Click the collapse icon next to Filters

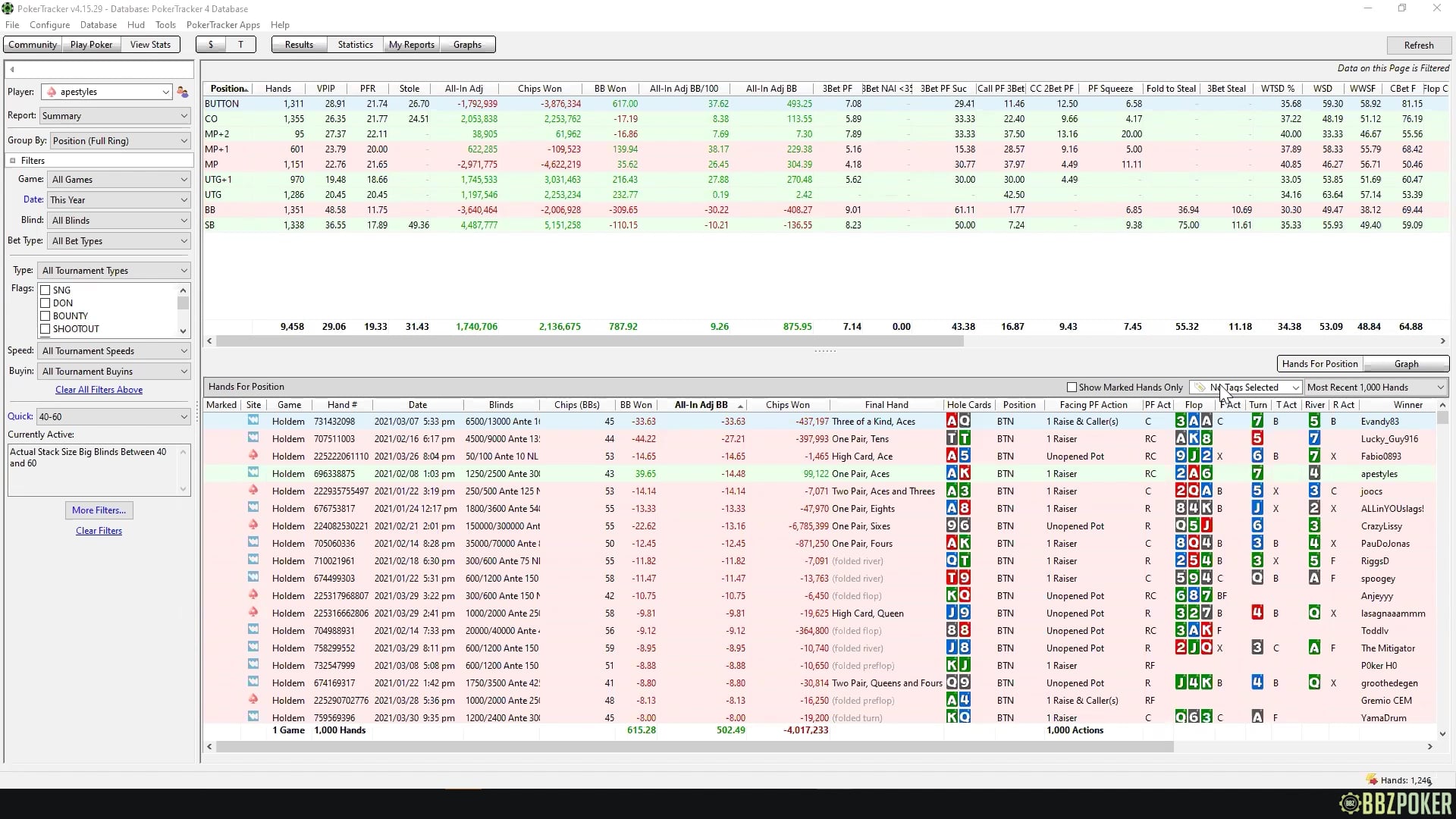pos(12,160)
